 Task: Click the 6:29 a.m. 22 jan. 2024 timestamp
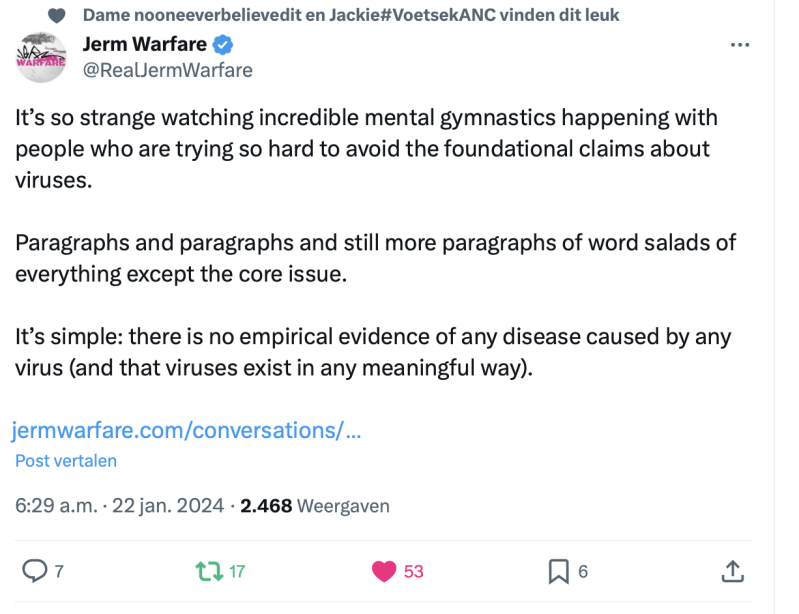118,506
